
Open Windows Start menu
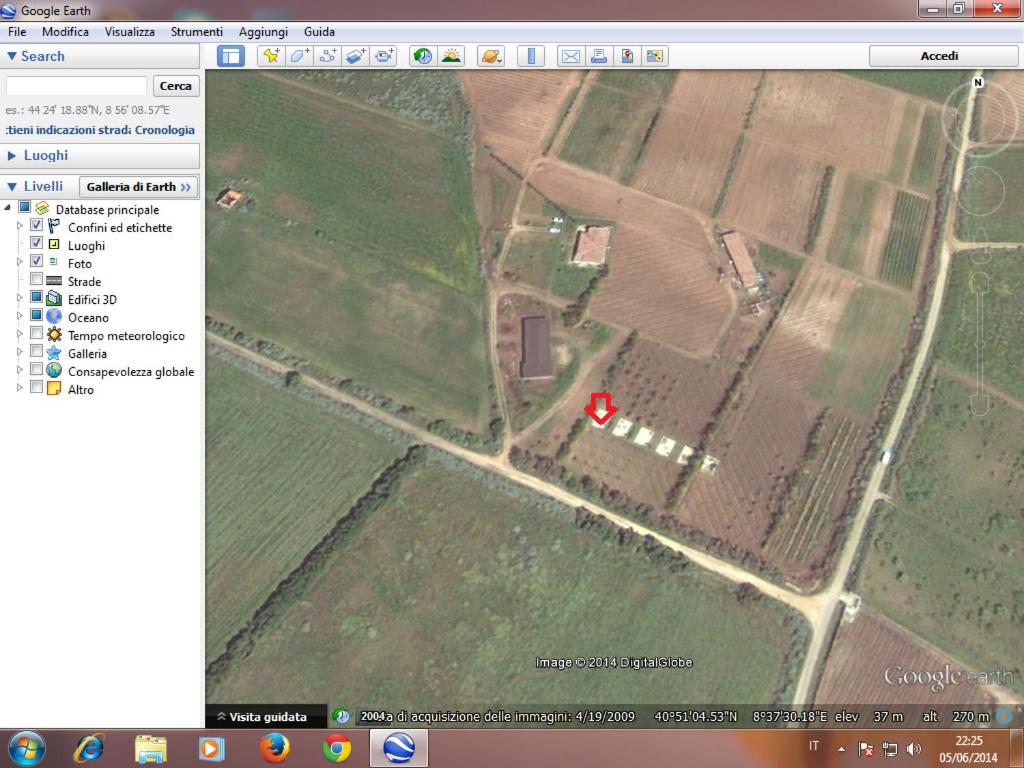point(27,748)
